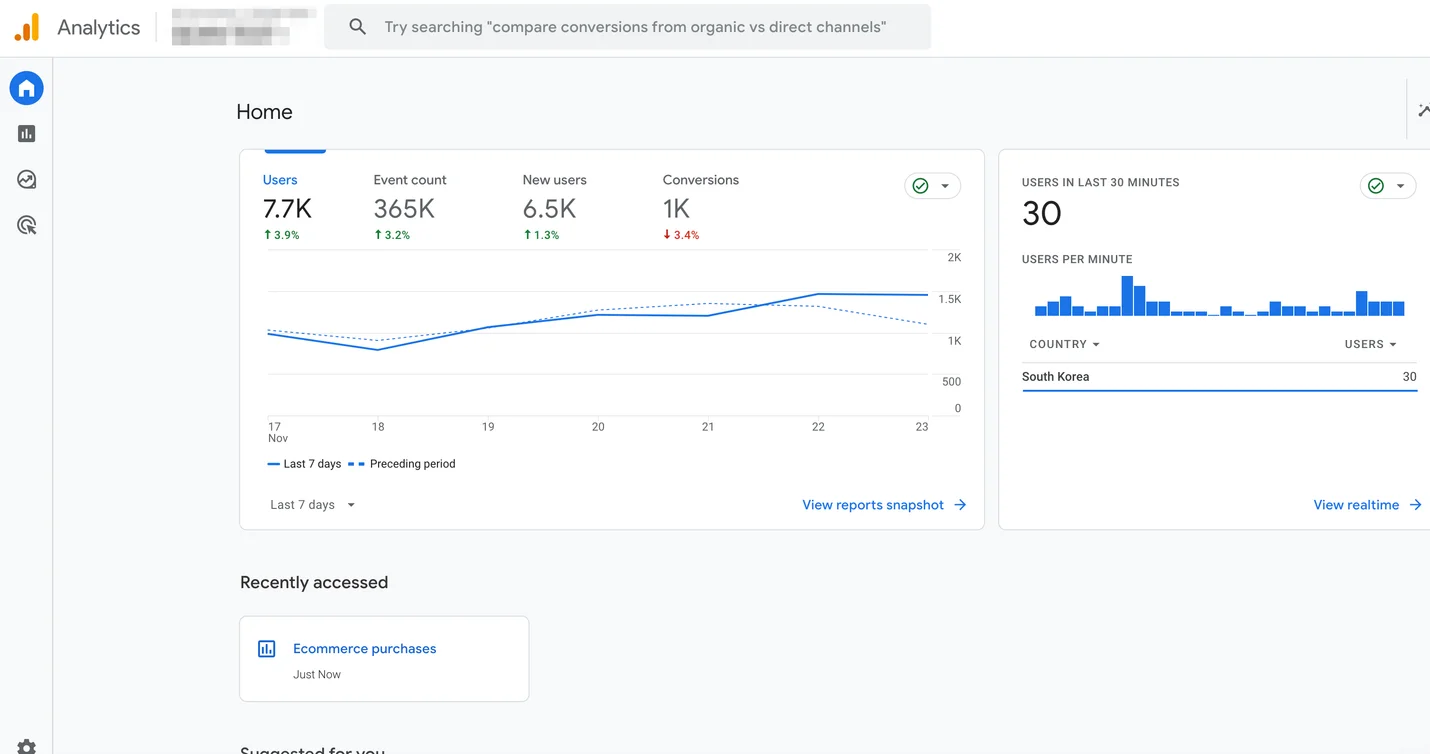
Task: Open the Home icon in sidebar
Action: pos(27,88)
